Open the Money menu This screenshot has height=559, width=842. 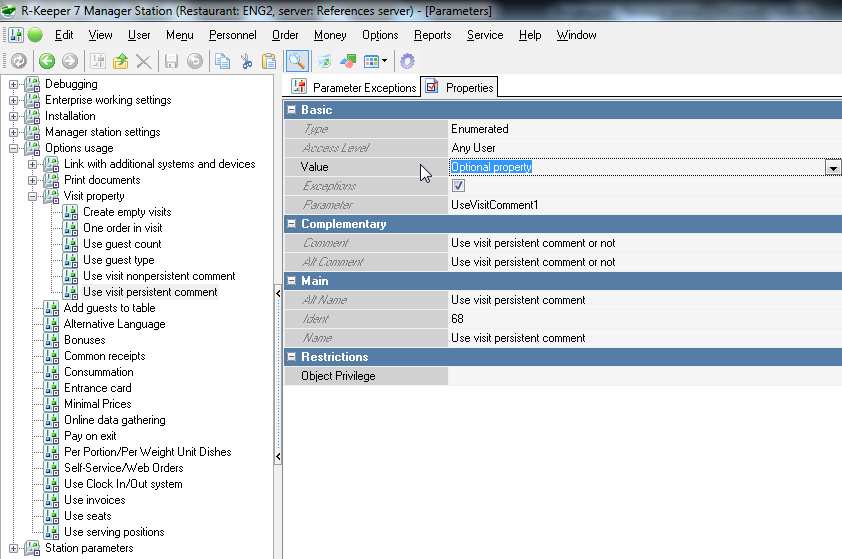pos(330,35)
